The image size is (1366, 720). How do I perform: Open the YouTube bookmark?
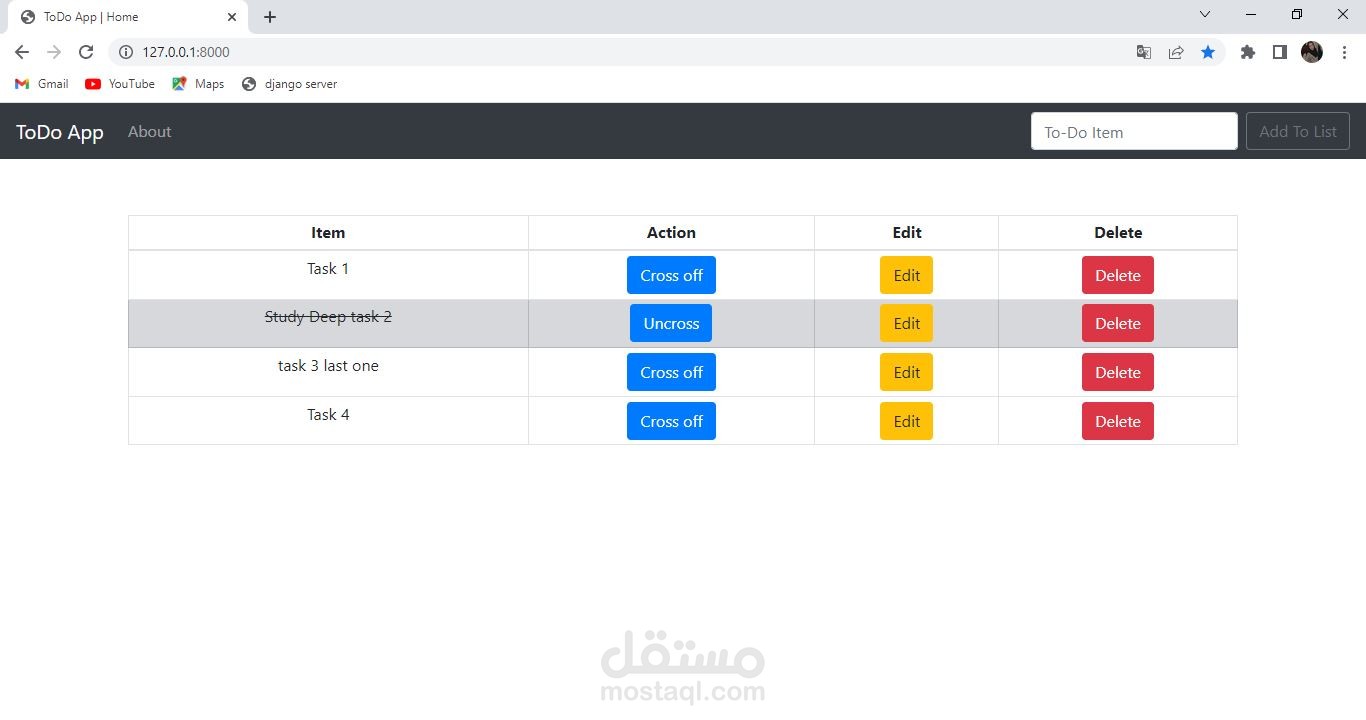click(120, 84)
